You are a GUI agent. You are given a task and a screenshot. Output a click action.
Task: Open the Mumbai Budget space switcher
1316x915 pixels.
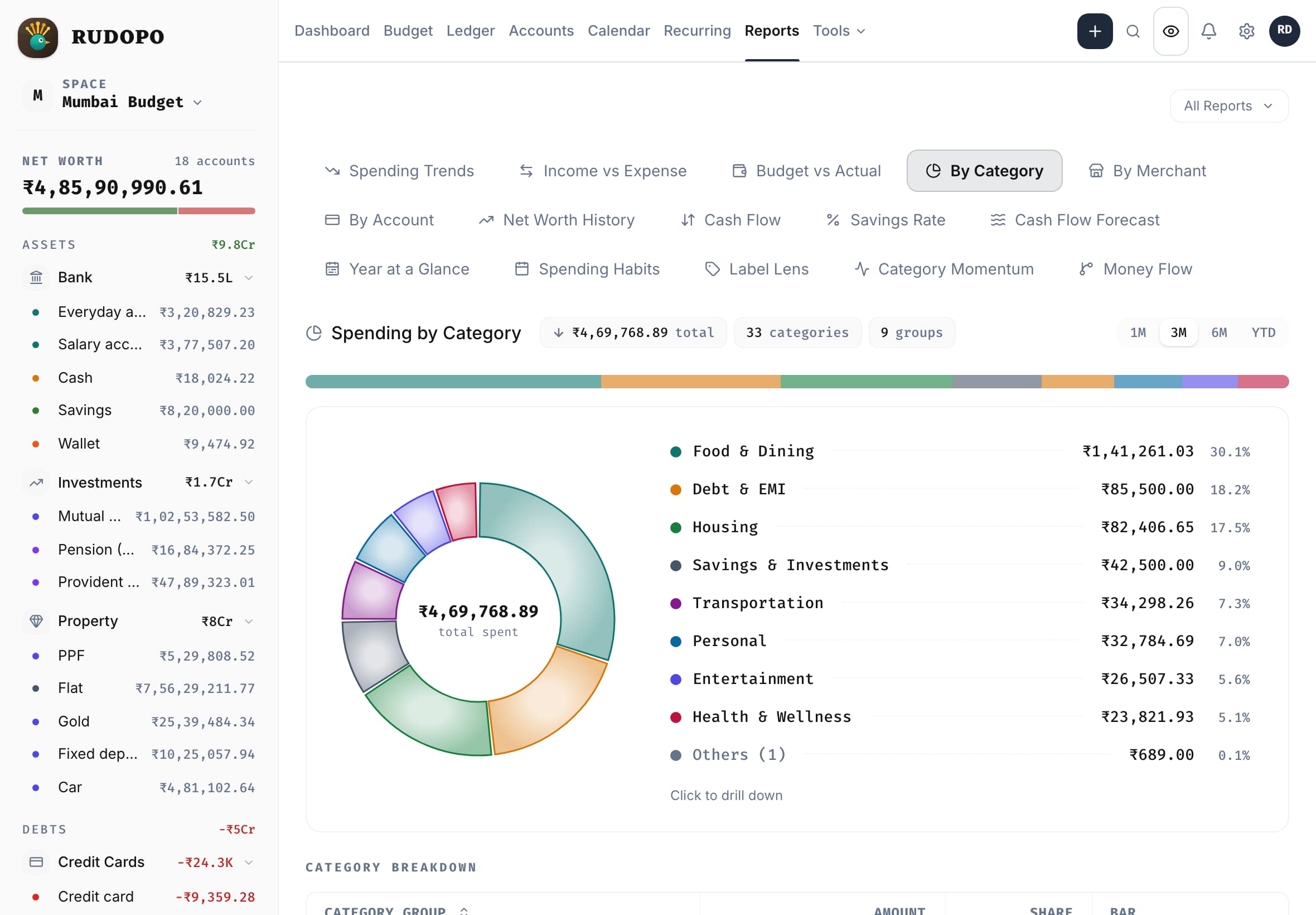tap(132, 95)
